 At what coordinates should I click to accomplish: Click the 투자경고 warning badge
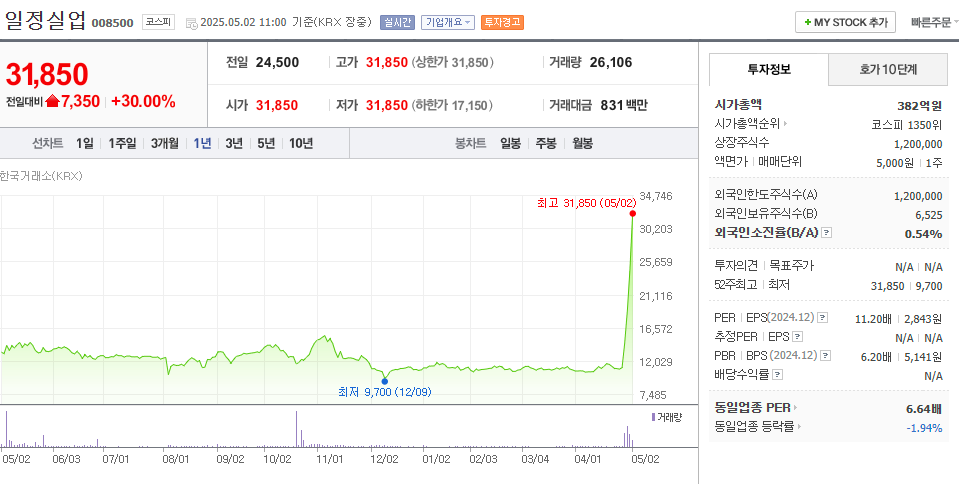(502, 23)
